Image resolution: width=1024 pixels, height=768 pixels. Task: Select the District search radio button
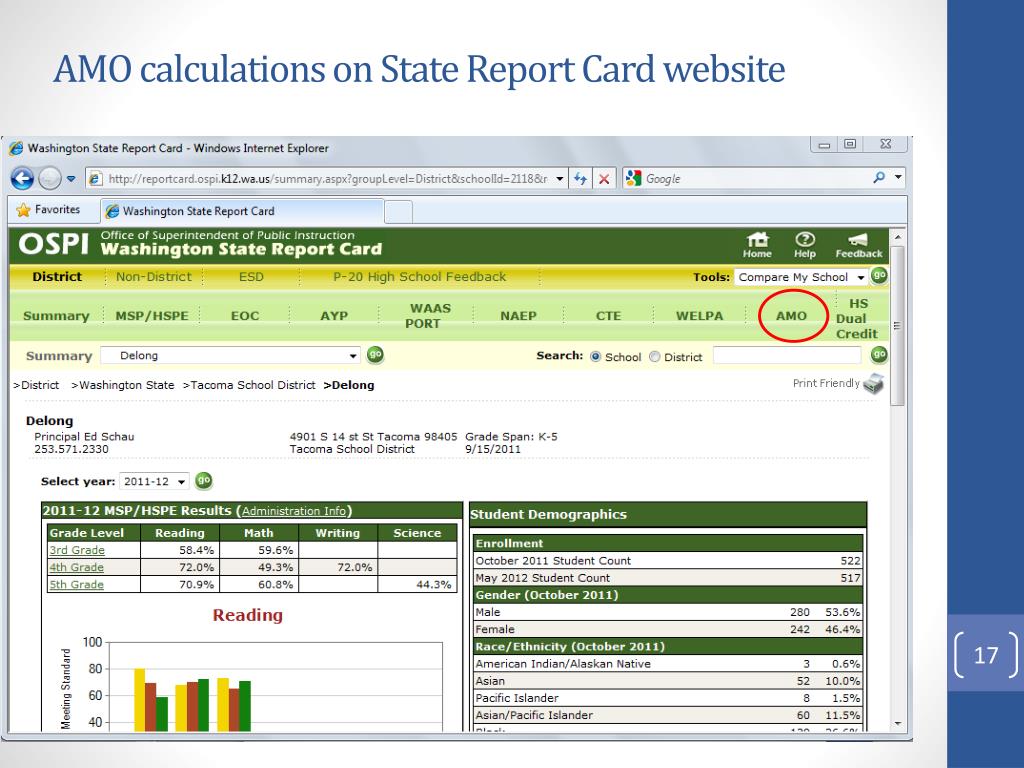pos(654,357)
